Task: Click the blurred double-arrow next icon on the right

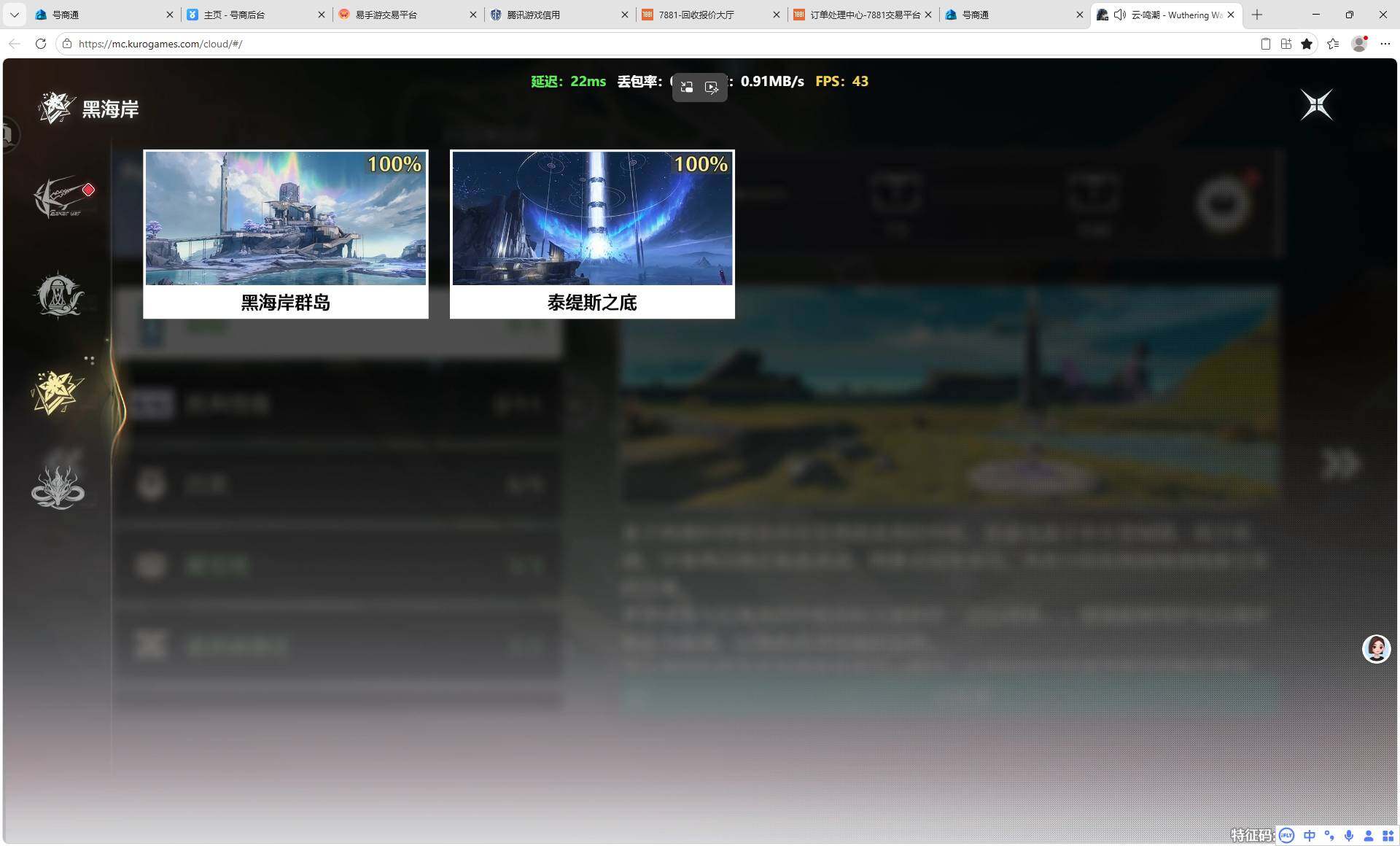Action: pyautogui.click(x=1340, y=464)
